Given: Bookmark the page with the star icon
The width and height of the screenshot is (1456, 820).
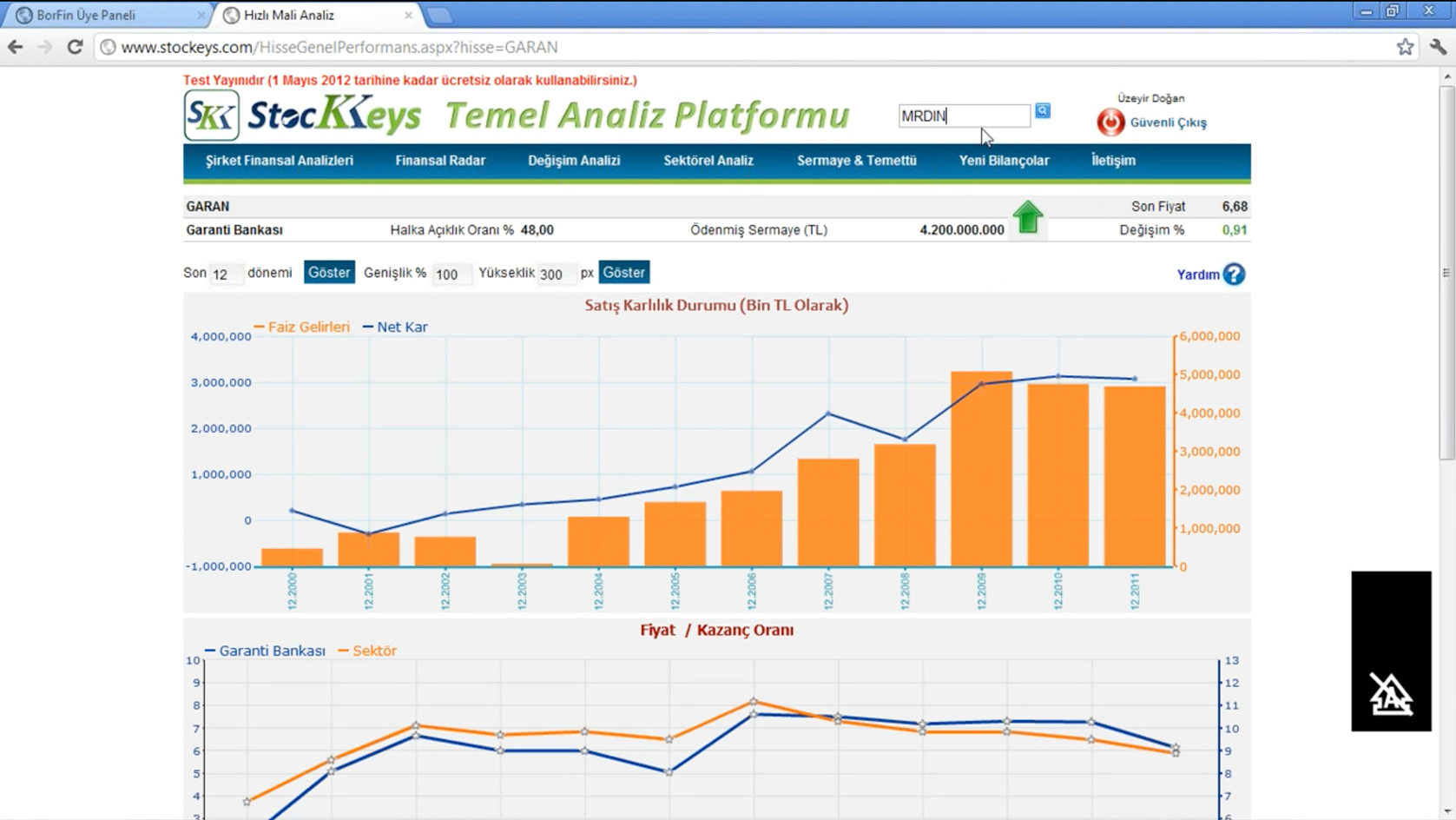Looking at the screenshot, I should [1405, 47].
